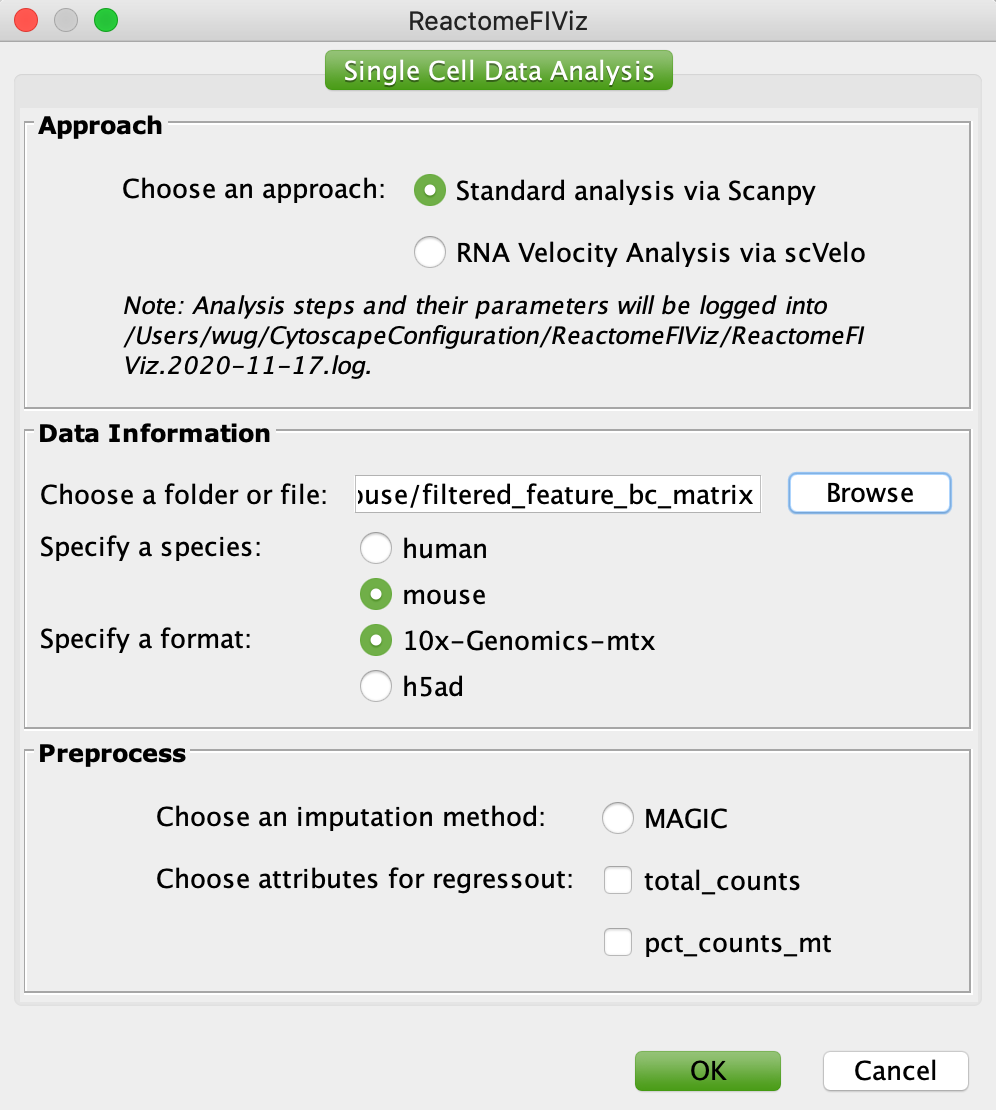996x1110 pixels.
Task: Select the 10x-Genomics-mtx format
Action: click(x=376, y=639)
